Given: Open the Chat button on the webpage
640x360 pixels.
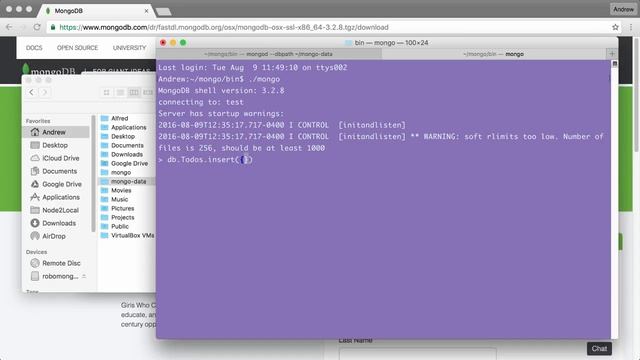Looking at the screenshot, I should 599,349.
